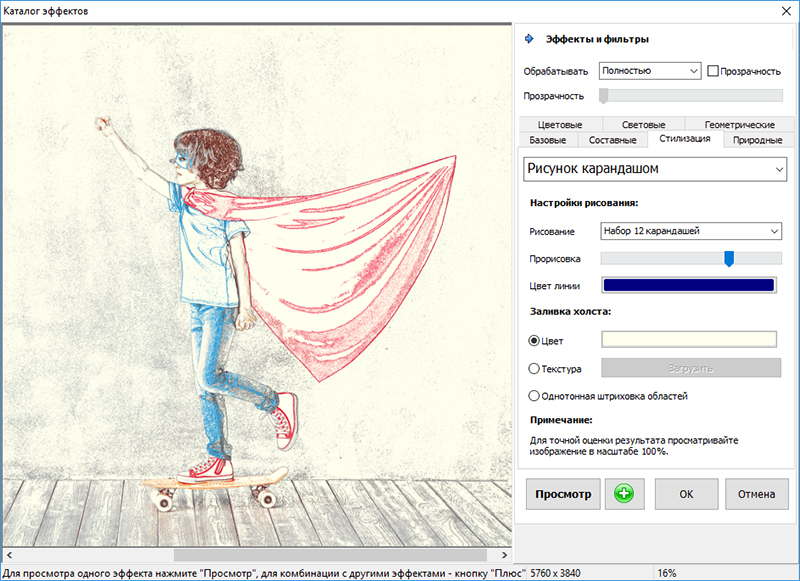The width and height of the screenshot is (800, 581).
Task: Choose Однотонная штриховка областей option
Action: [x=534, y=396]
